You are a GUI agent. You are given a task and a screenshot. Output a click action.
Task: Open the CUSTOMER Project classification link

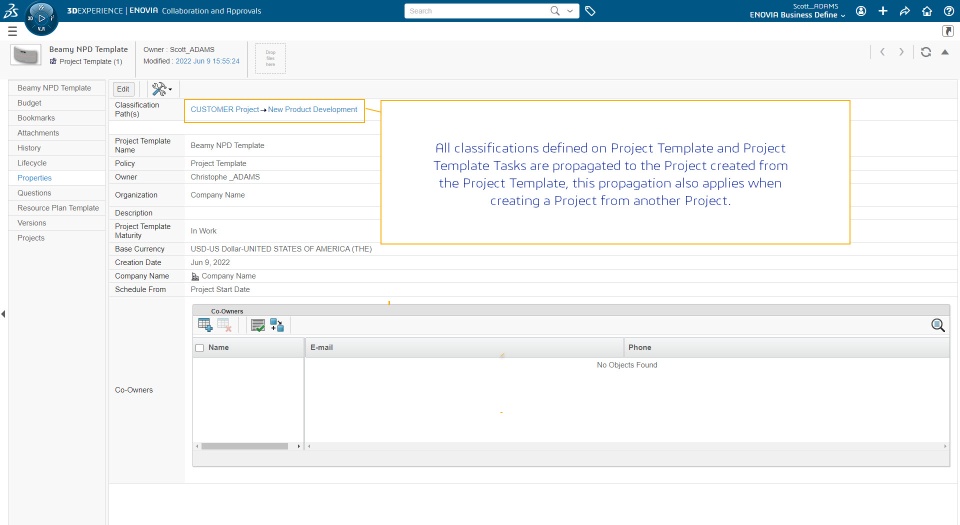[x=225, y=110]
